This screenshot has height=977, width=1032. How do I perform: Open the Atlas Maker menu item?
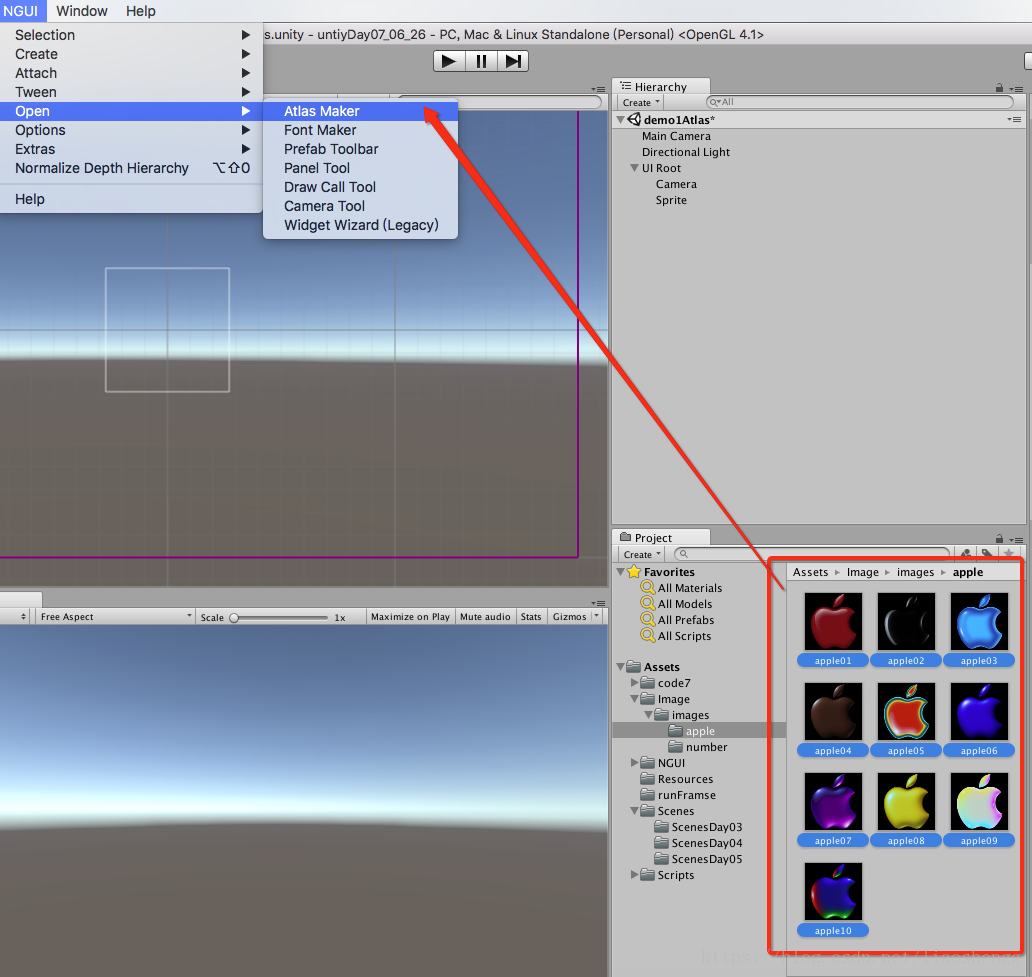(x=360, y=111)
